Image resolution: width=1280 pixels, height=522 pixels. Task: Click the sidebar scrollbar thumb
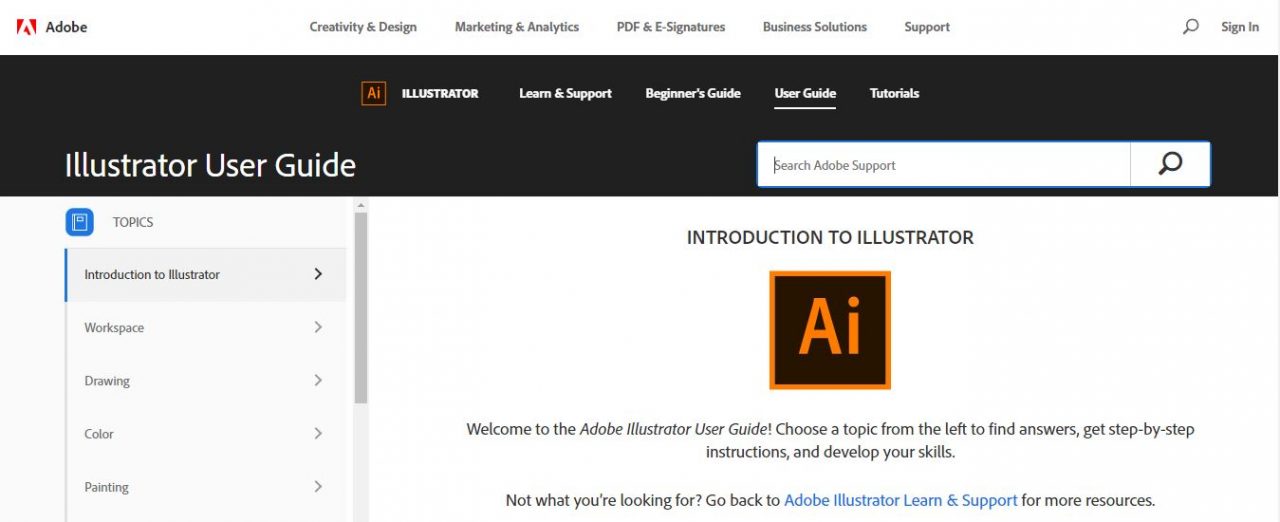[x=361, y=307]
